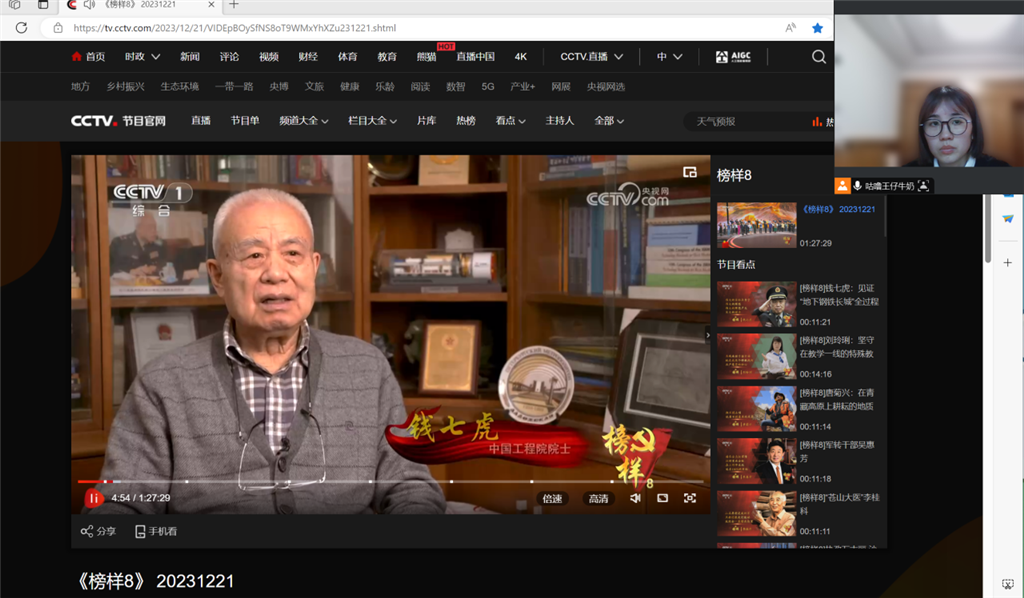Open site info via address bar lock icon
1024x598 pixels.
tap(58, 28)
